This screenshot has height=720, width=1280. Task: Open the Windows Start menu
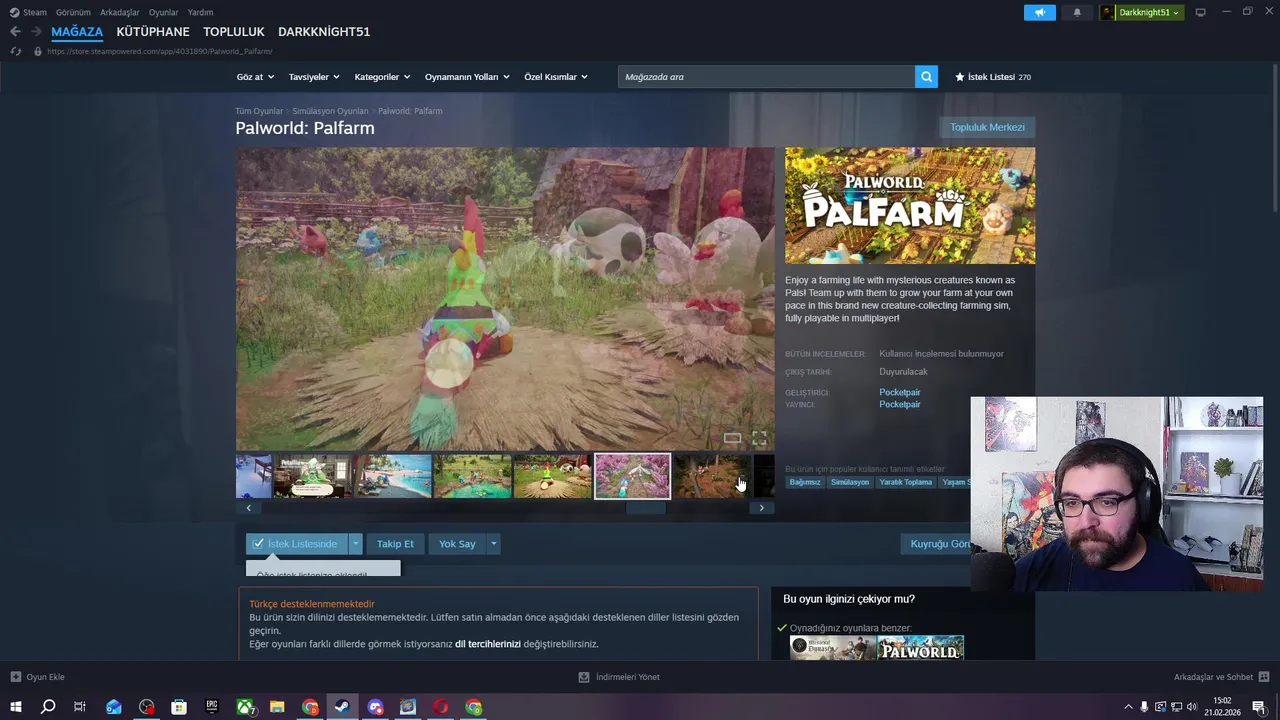pos(15,707)
